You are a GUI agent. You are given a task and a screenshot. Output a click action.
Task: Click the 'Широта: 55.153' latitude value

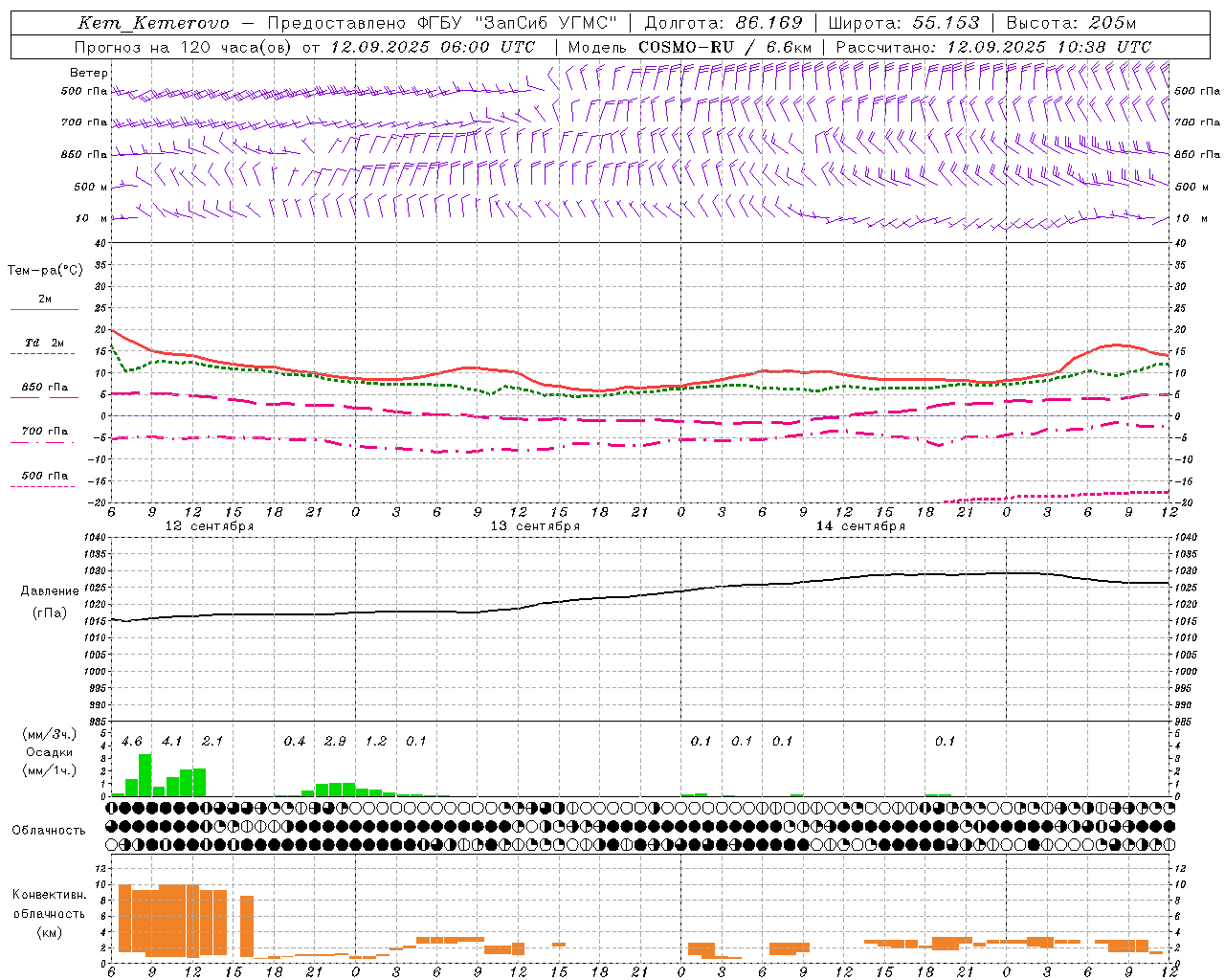click(904, 23)
